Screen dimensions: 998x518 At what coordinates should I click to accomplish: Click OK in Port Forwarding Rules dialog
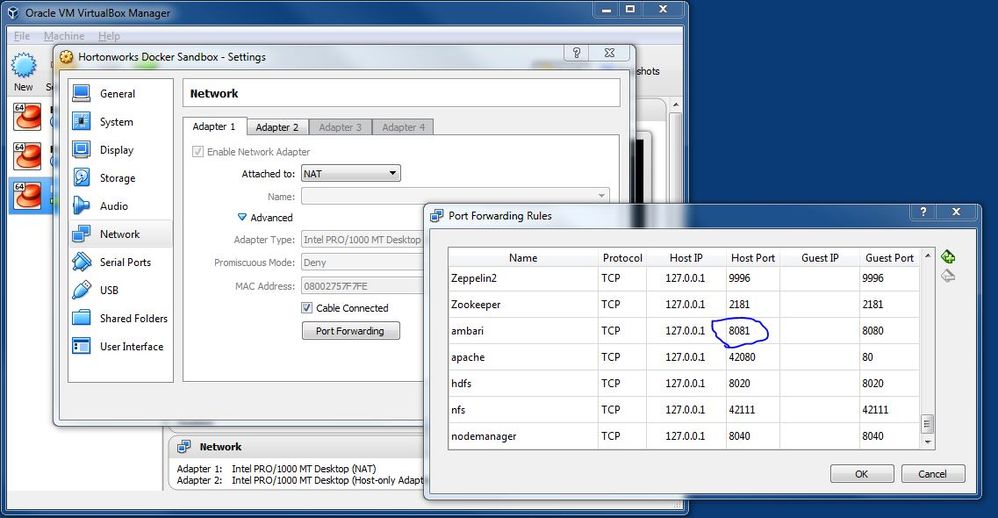tap(862, 474)
